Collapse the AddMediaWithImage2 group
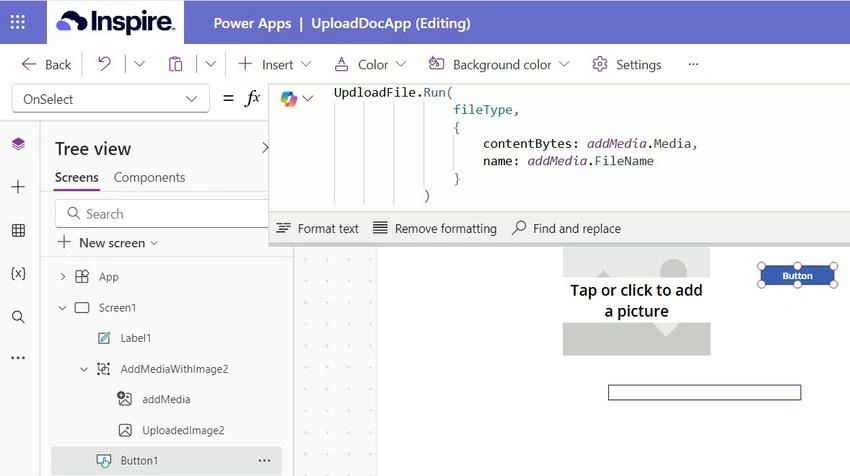This screenshot has height=476, width=850. coord(84,369)
